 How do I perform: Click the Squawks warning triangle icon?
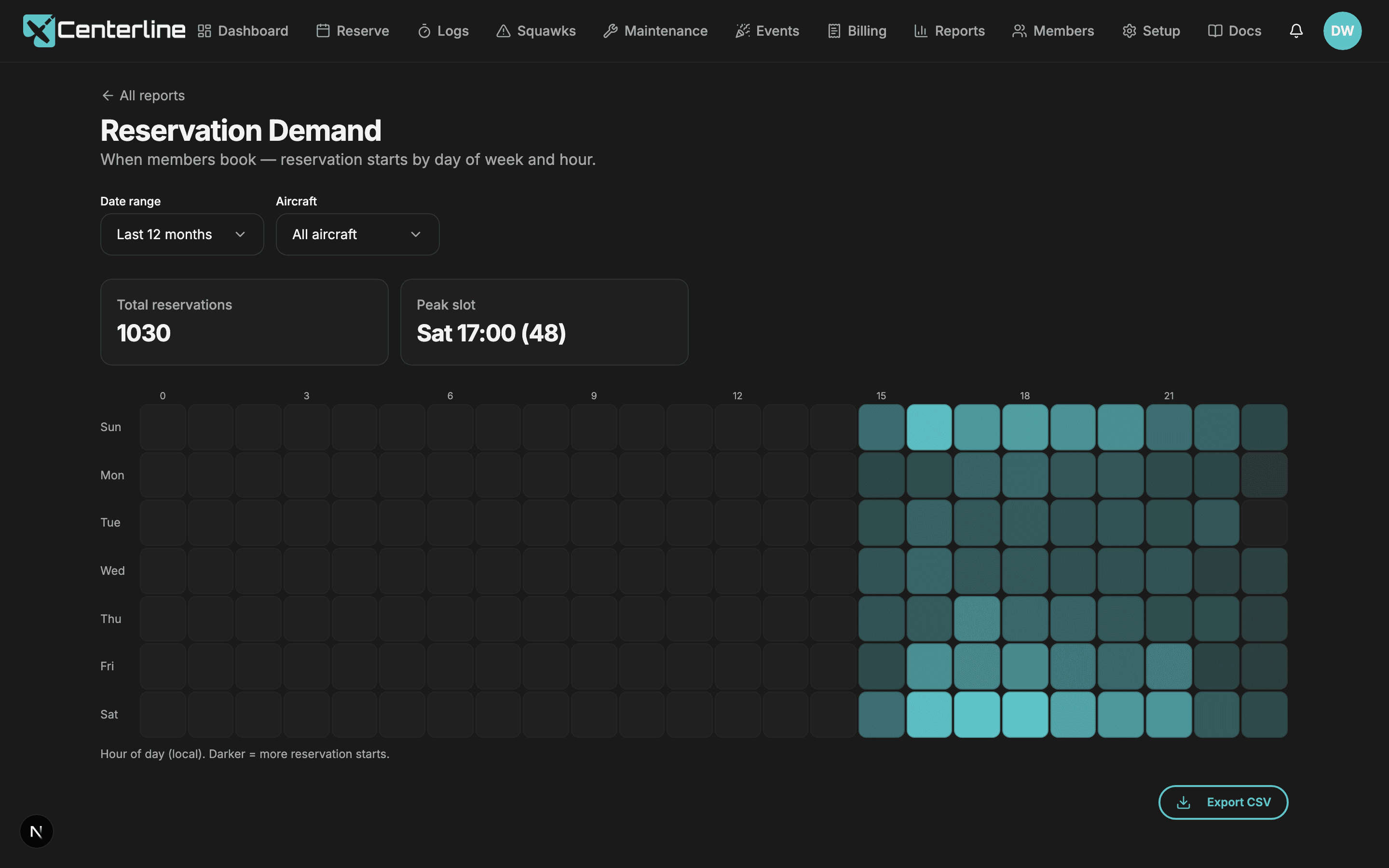[504, 31]
